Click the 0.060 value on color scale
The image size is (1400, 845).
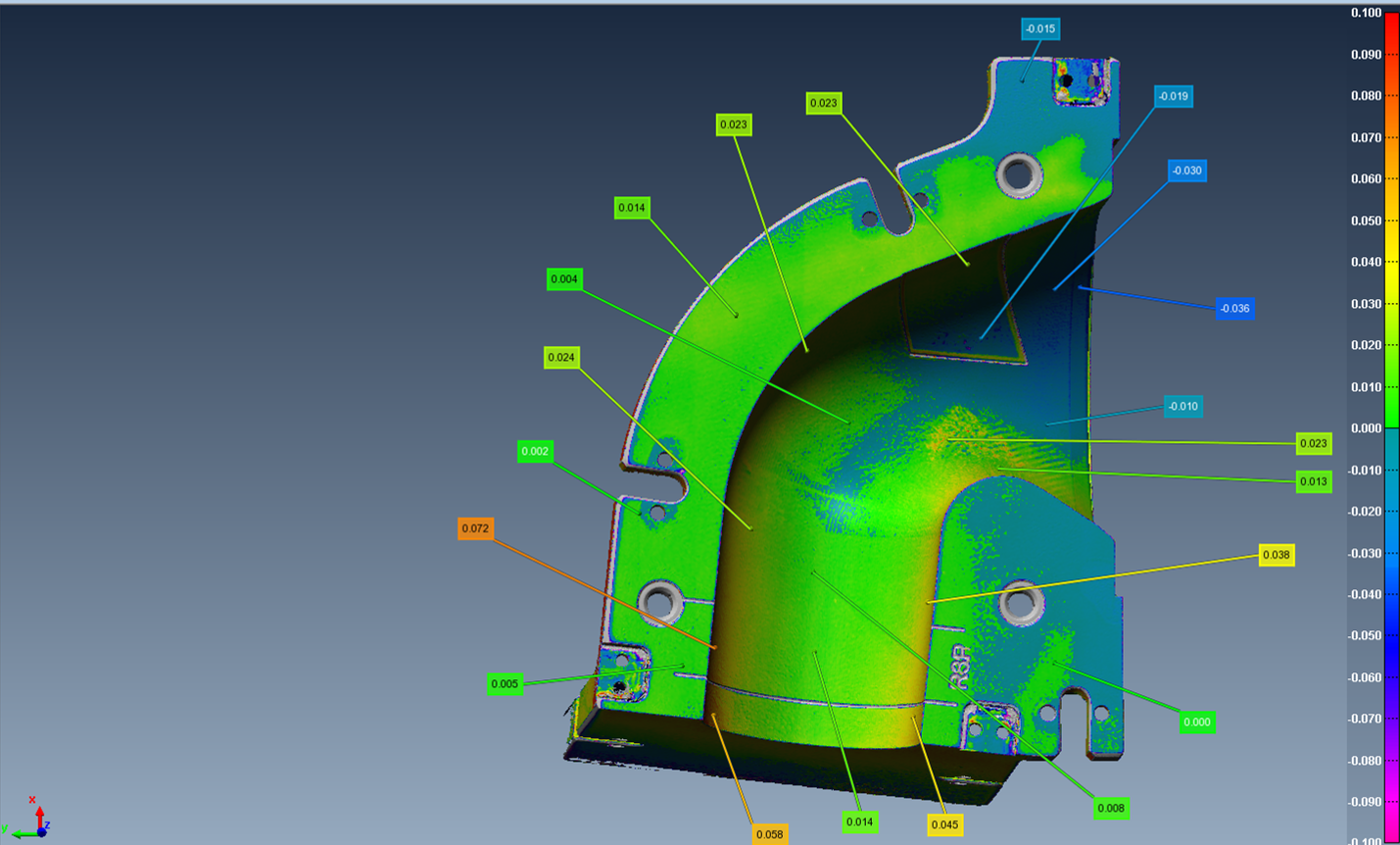coord(1366,179)
